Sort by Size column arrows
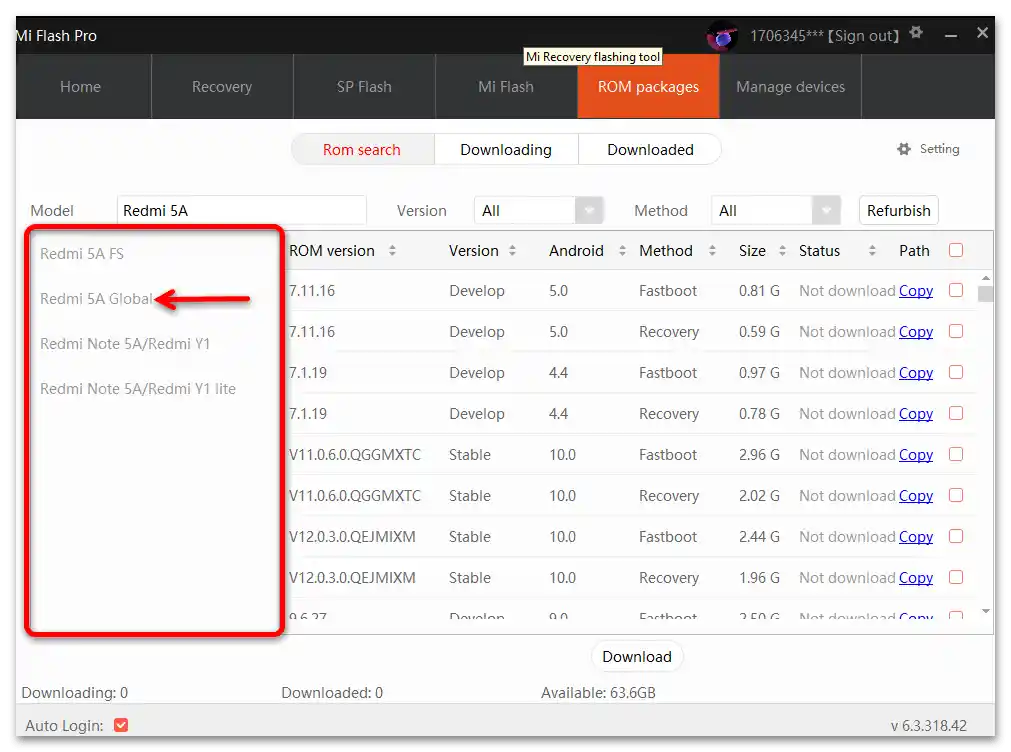1011x752 pixels. pyautogui.click(x=782, y=251)
